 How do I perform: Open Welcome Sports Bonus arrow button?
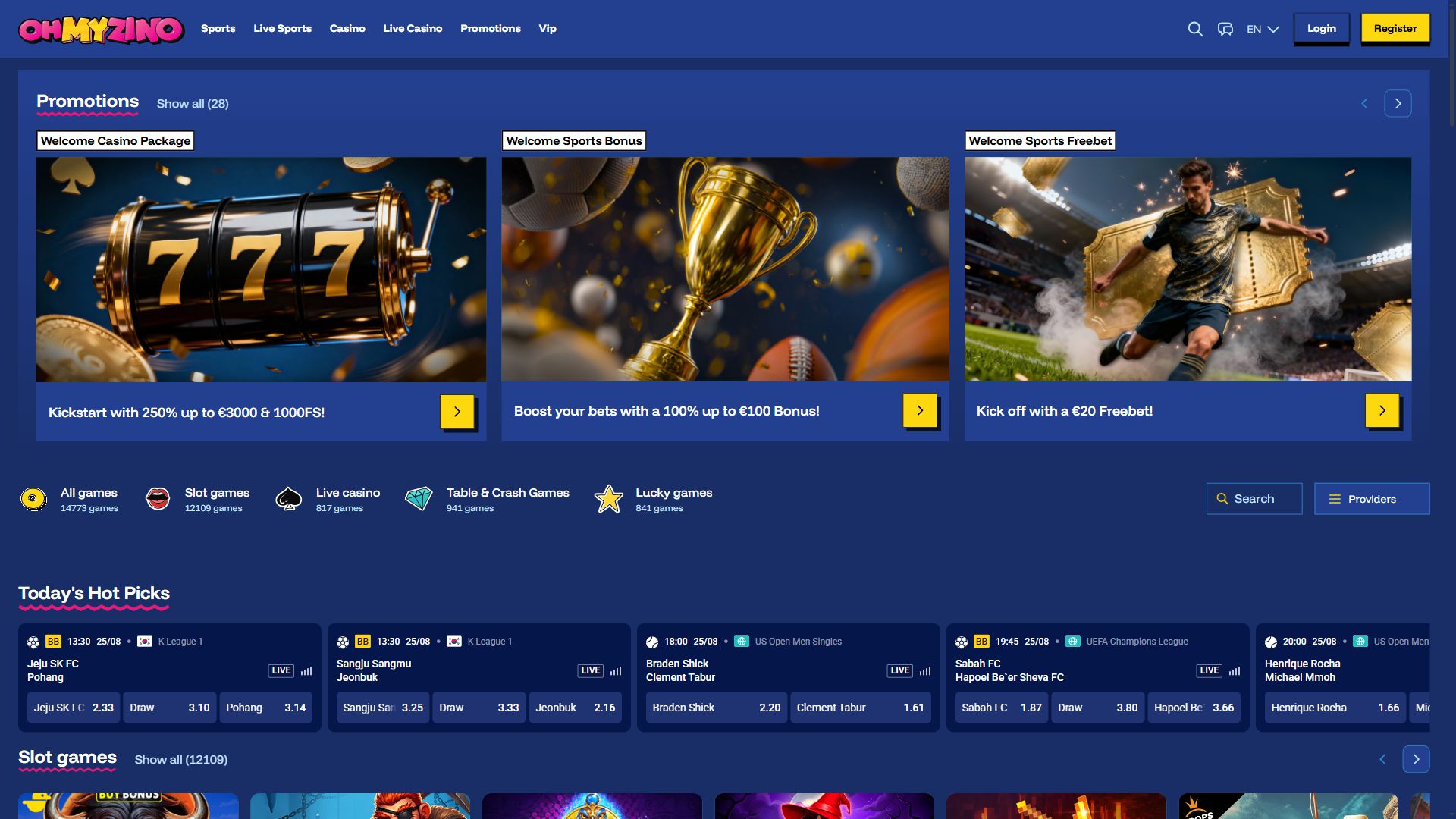(x=920, y=410)
